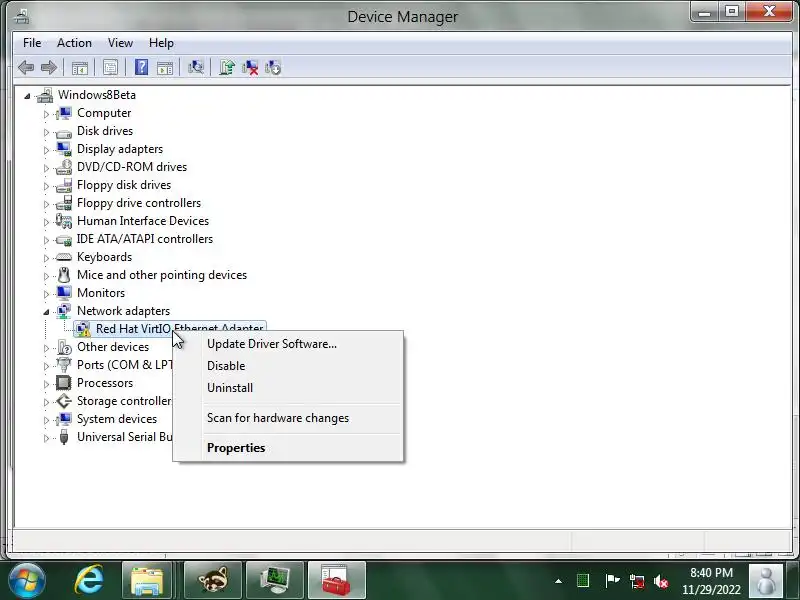Open File Explorer folder taskbar icon
Screen dimensions: 800x600
(147, 580)
